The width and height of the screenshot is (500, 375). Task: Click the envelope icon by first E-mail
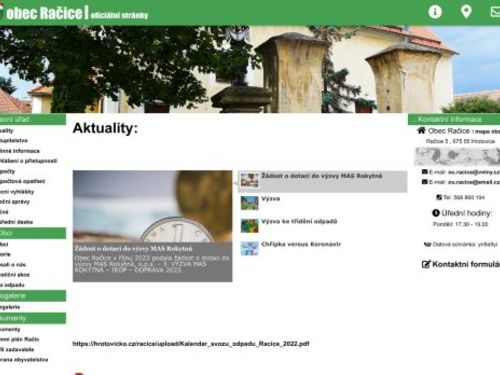click(424, 172)
